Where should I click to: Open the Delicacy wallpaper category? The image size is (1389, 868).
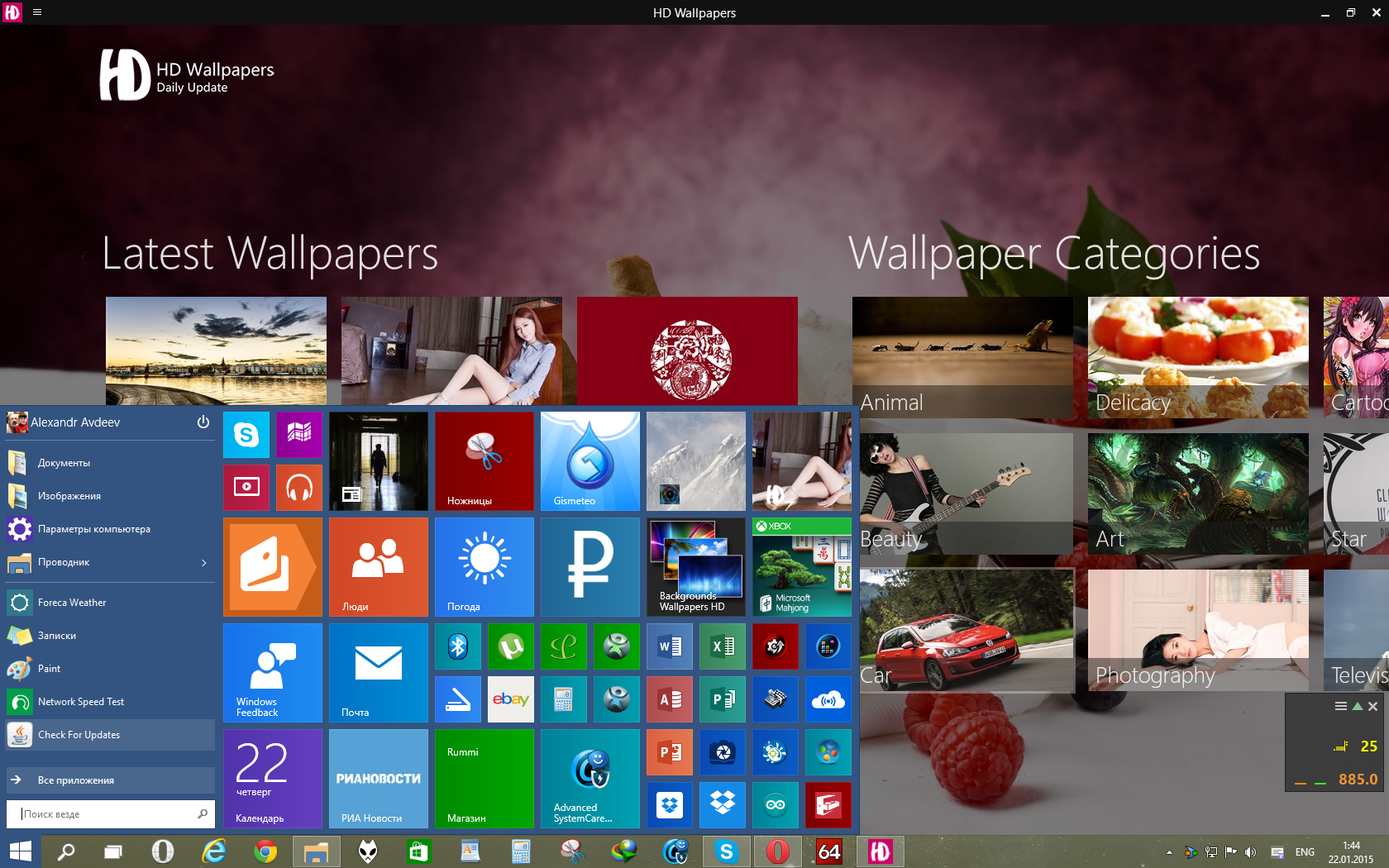[x=1198, y=357]
